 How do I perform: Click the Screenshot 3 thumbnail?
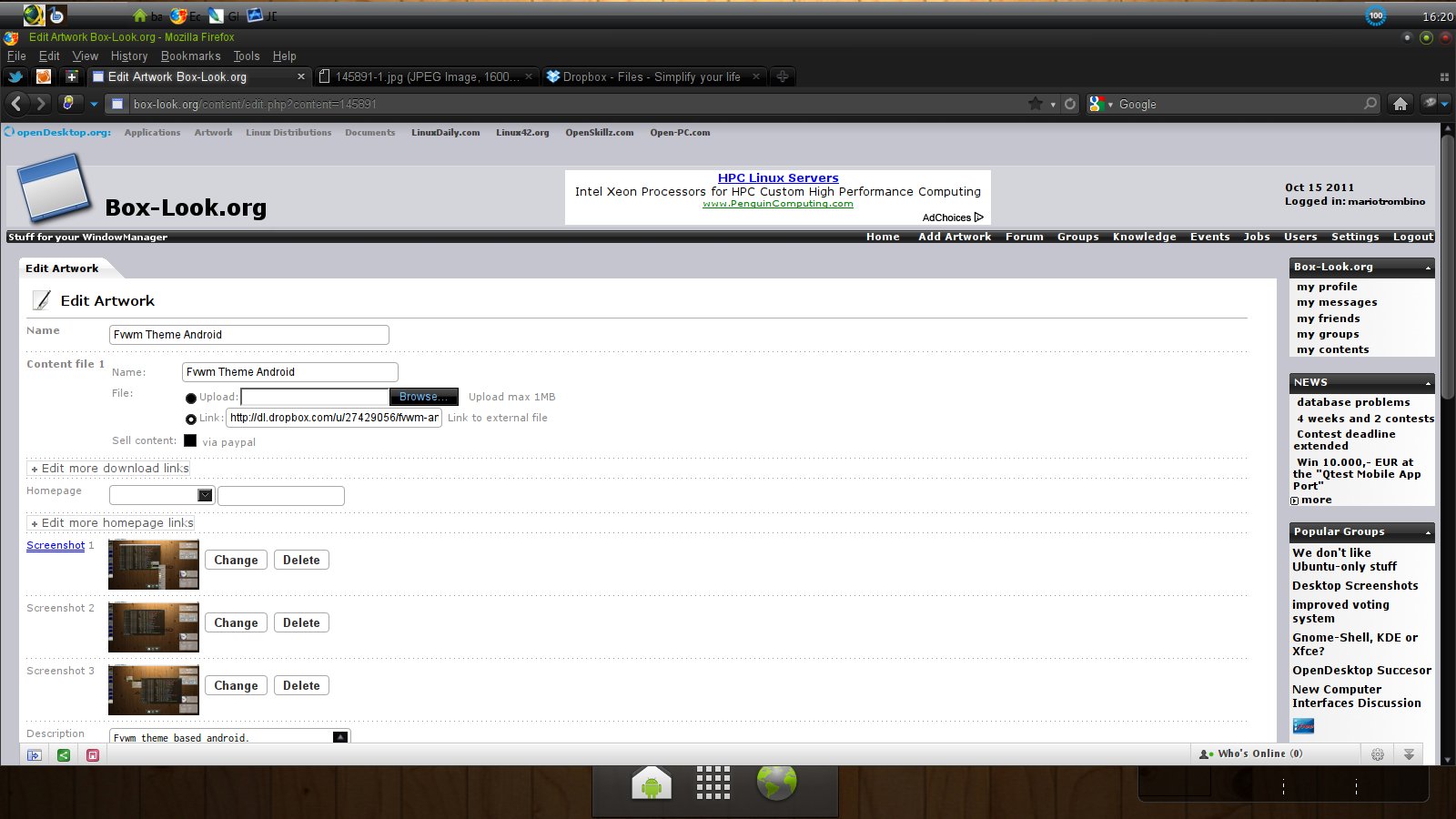point(154,690)
